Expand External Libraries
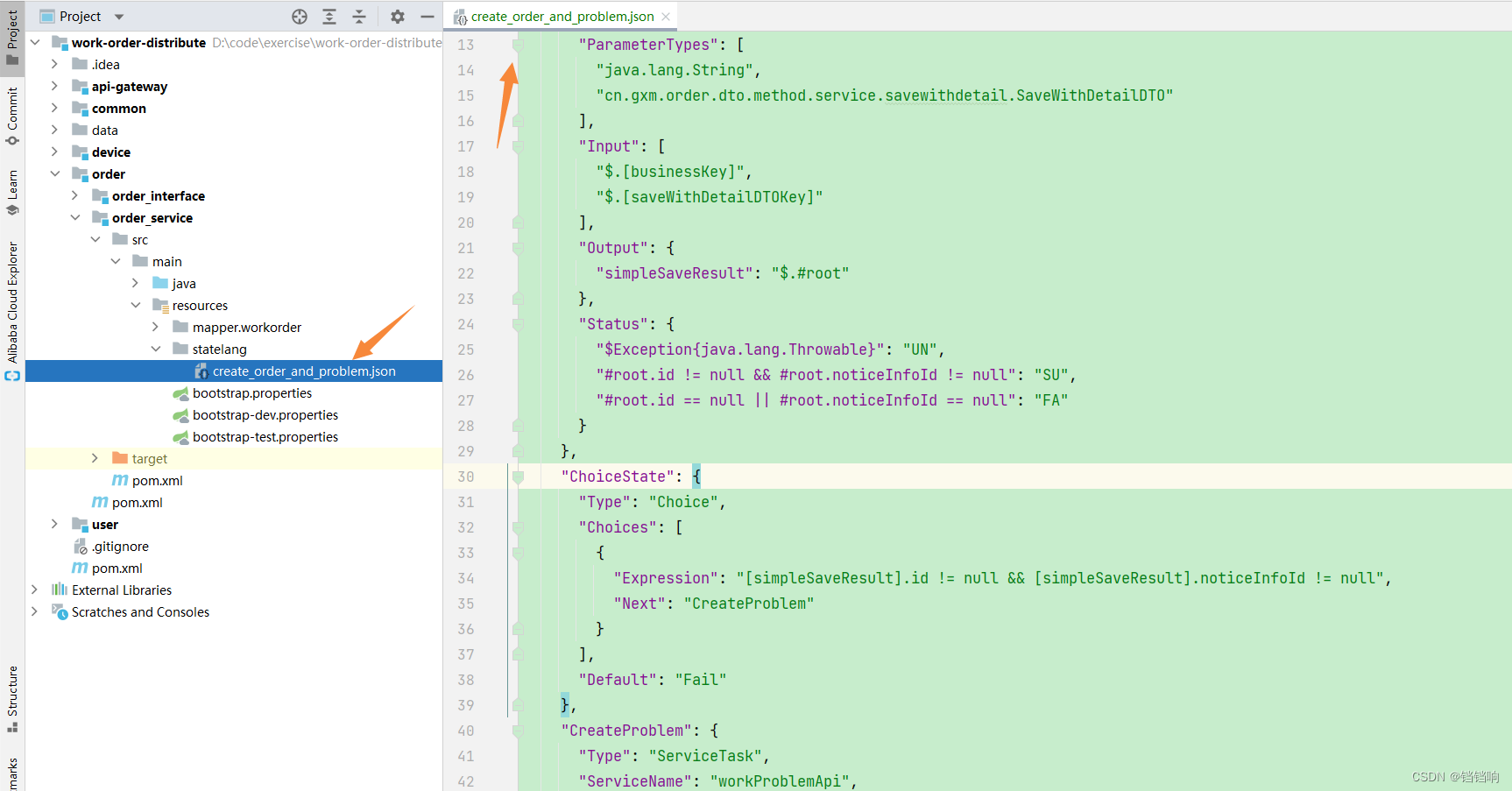 pos(35,590)
